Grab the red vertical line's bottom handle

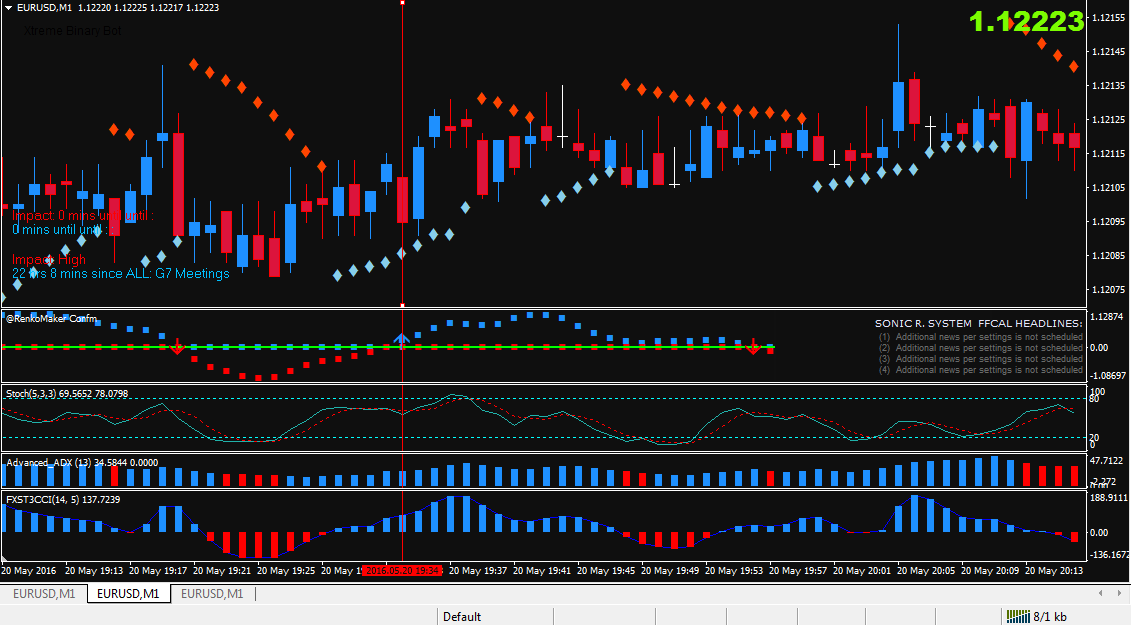click(402, 305)
